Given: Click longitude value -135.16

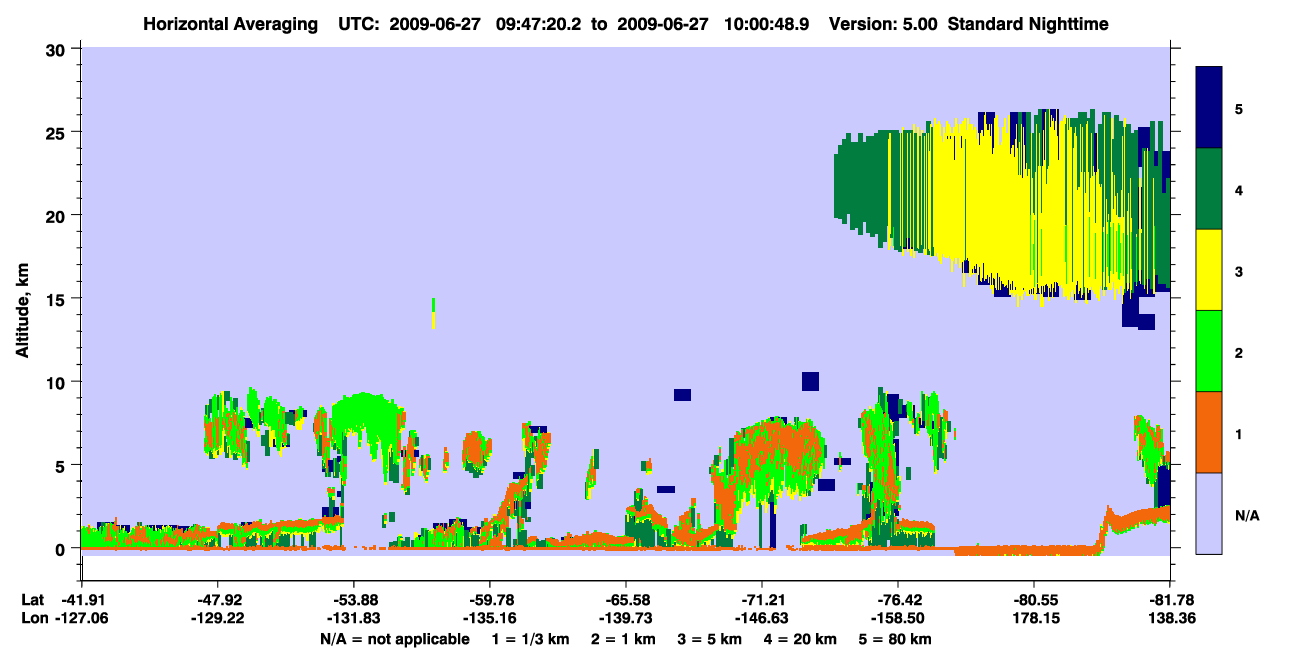Looking at the screenshot, I should (489, 618).
